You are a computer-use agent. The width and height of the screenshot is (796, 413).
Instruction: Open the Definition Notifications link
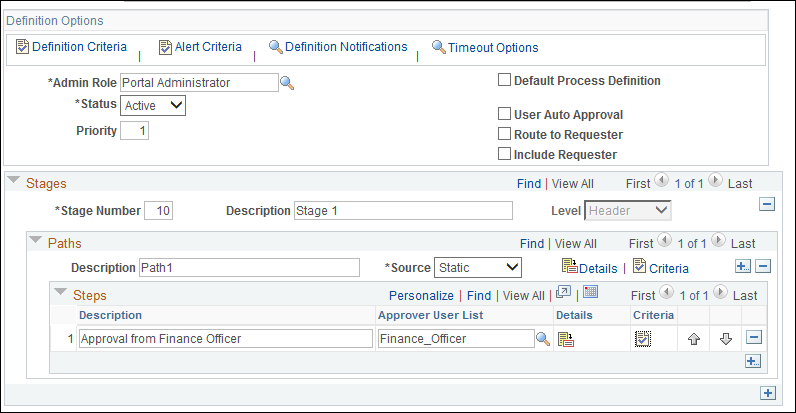click(x=346, y=47)
